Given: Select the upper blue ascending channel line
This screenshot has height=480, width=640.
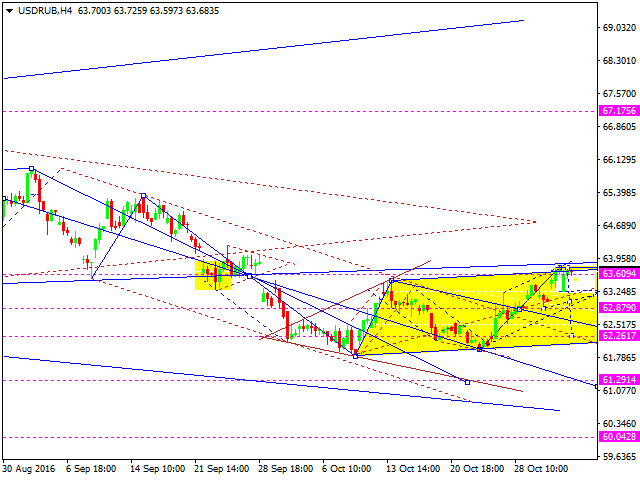Looking at the screenshot, I should point(264,49).
